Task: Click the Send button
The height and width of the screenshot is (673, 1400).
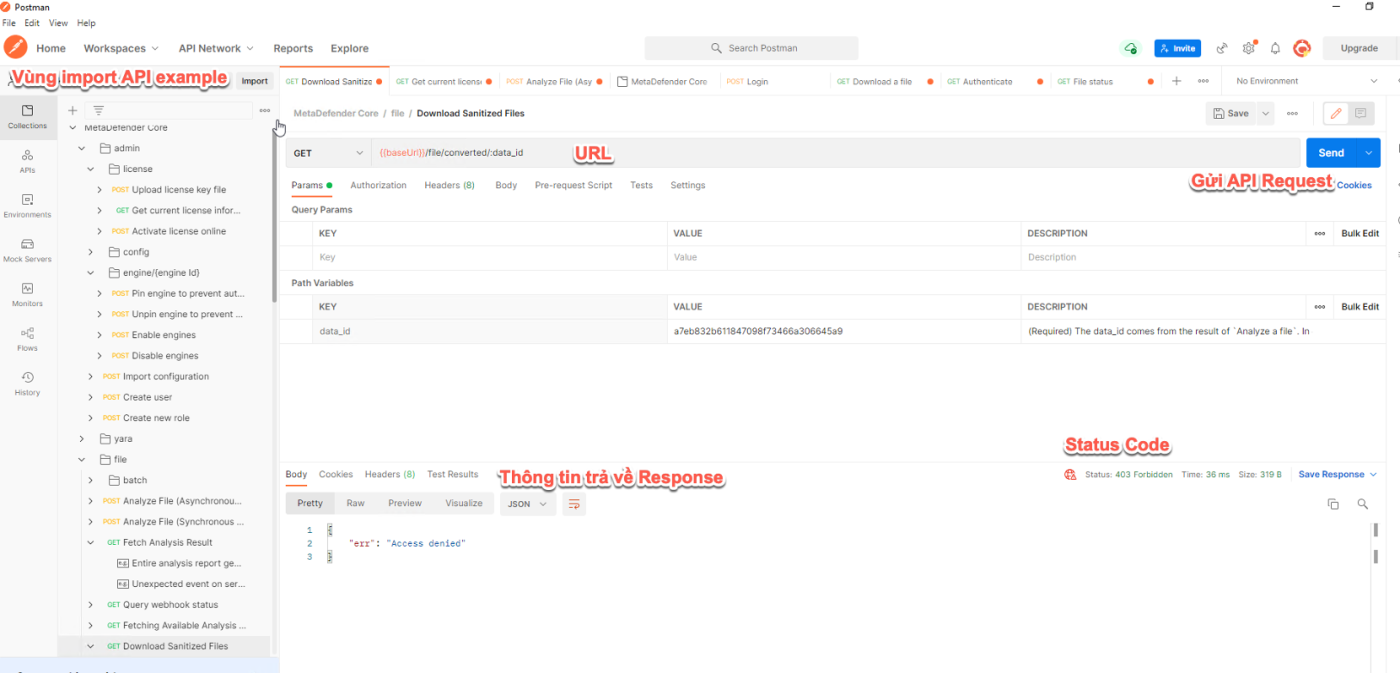Action: pyautogui.click(x=1331, y=153)
